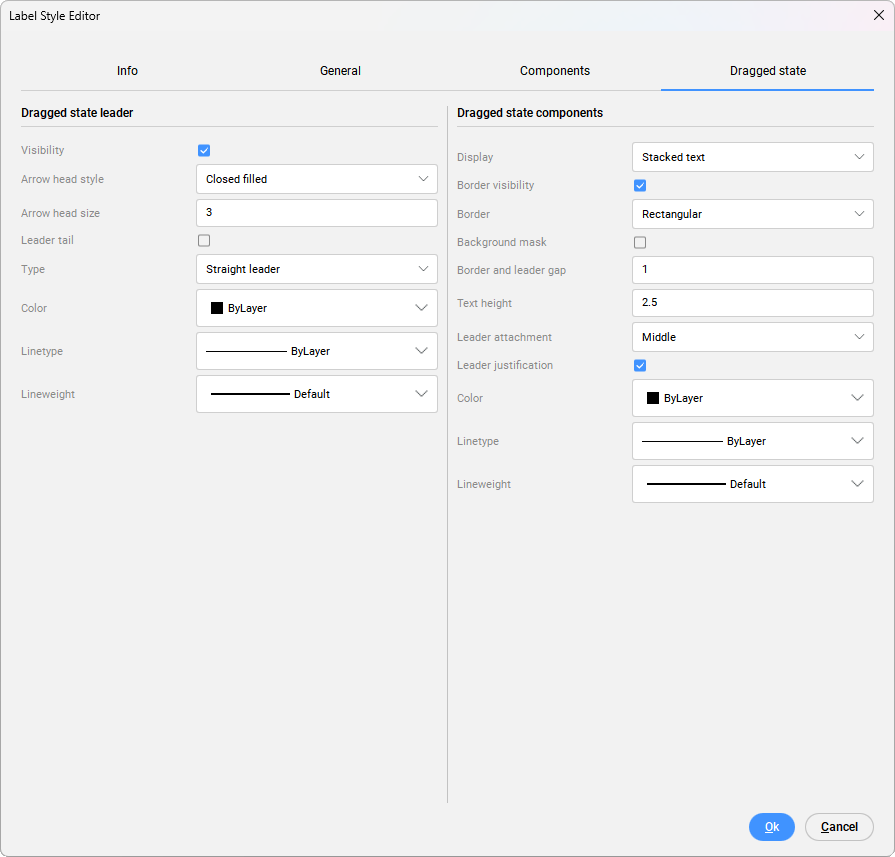Open the Stacked text Display dropdown

pos(752,158)
